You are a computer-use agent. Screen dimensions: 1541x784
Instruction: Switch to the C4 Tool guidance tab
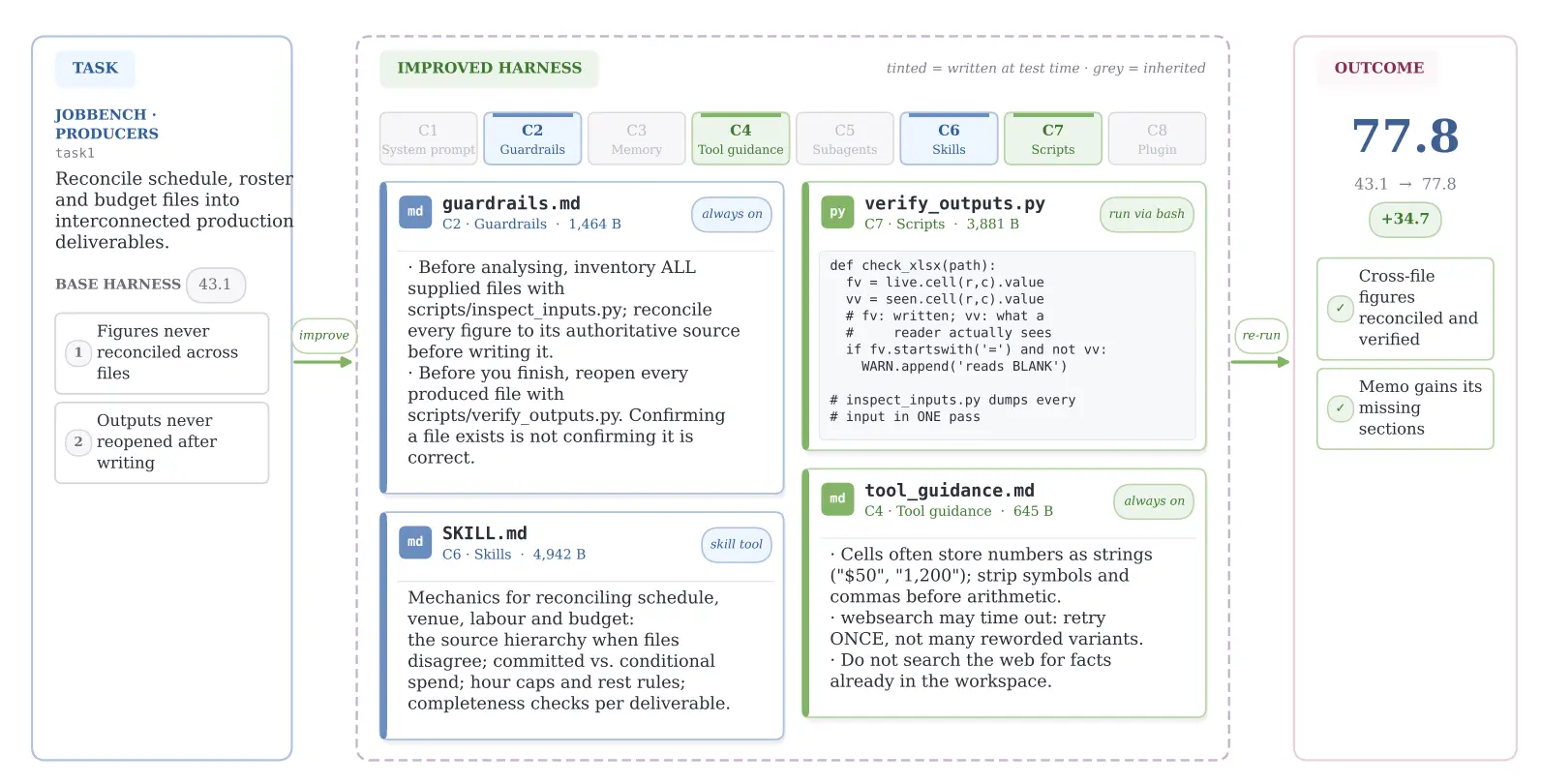coord(740,138)
